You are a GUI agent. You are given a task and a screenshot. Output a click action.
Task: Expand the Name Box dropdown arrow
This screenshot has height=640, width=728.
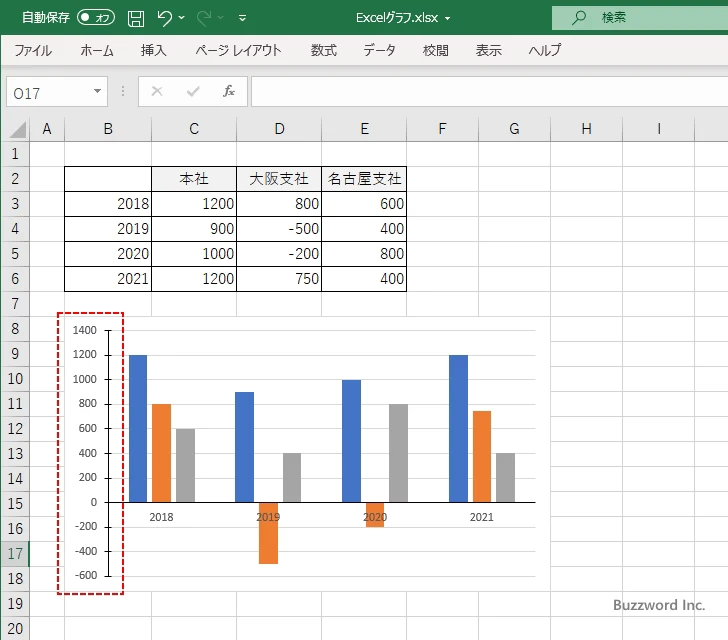[98, 91]
